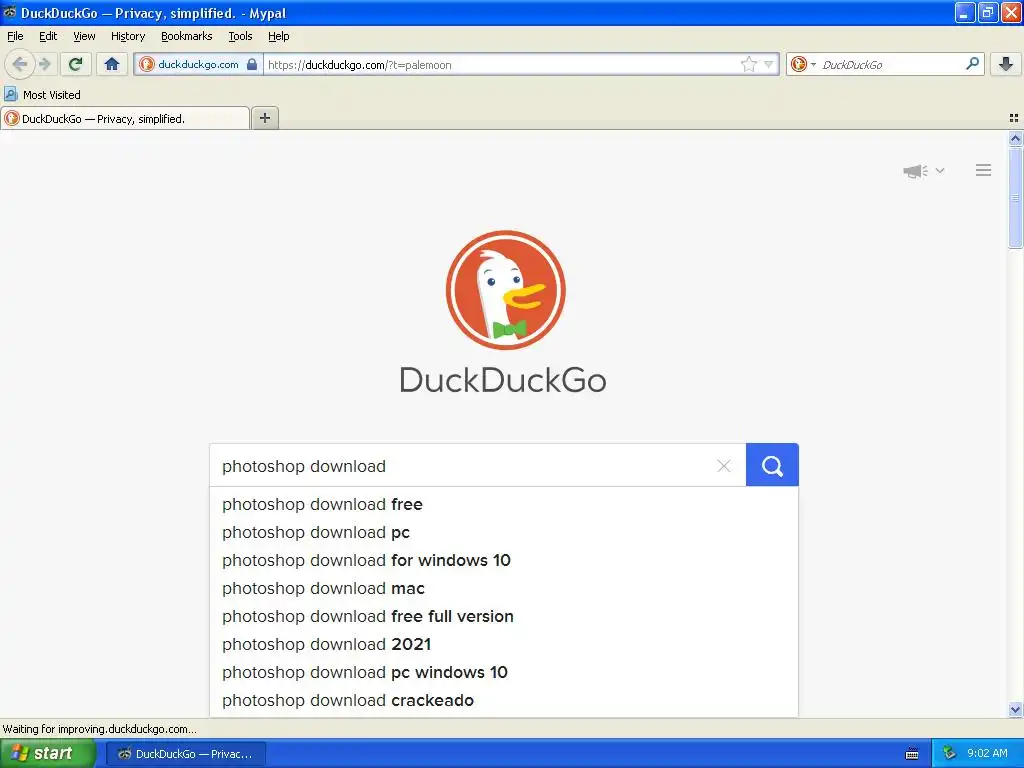Image resolution: width=1024 pixels, height=768 pixels.
Task: Open the Bookmarks menu
Action: (x=187, y=36)
